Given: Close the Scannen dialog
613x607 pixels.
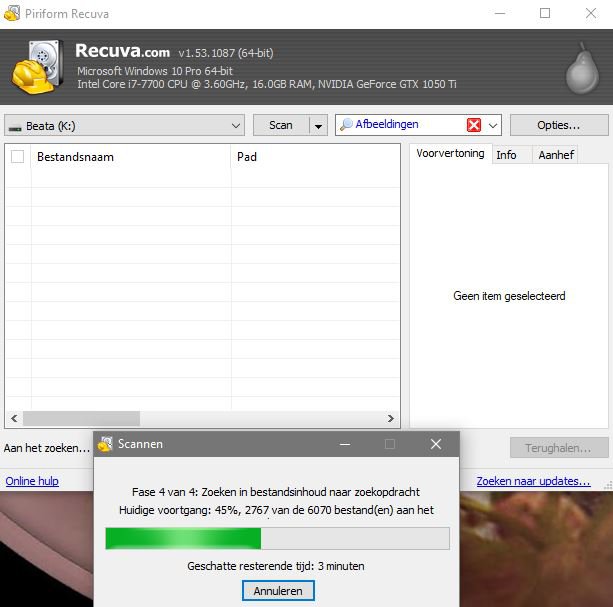Looking at the screenshot, I should tap(436, 444).
